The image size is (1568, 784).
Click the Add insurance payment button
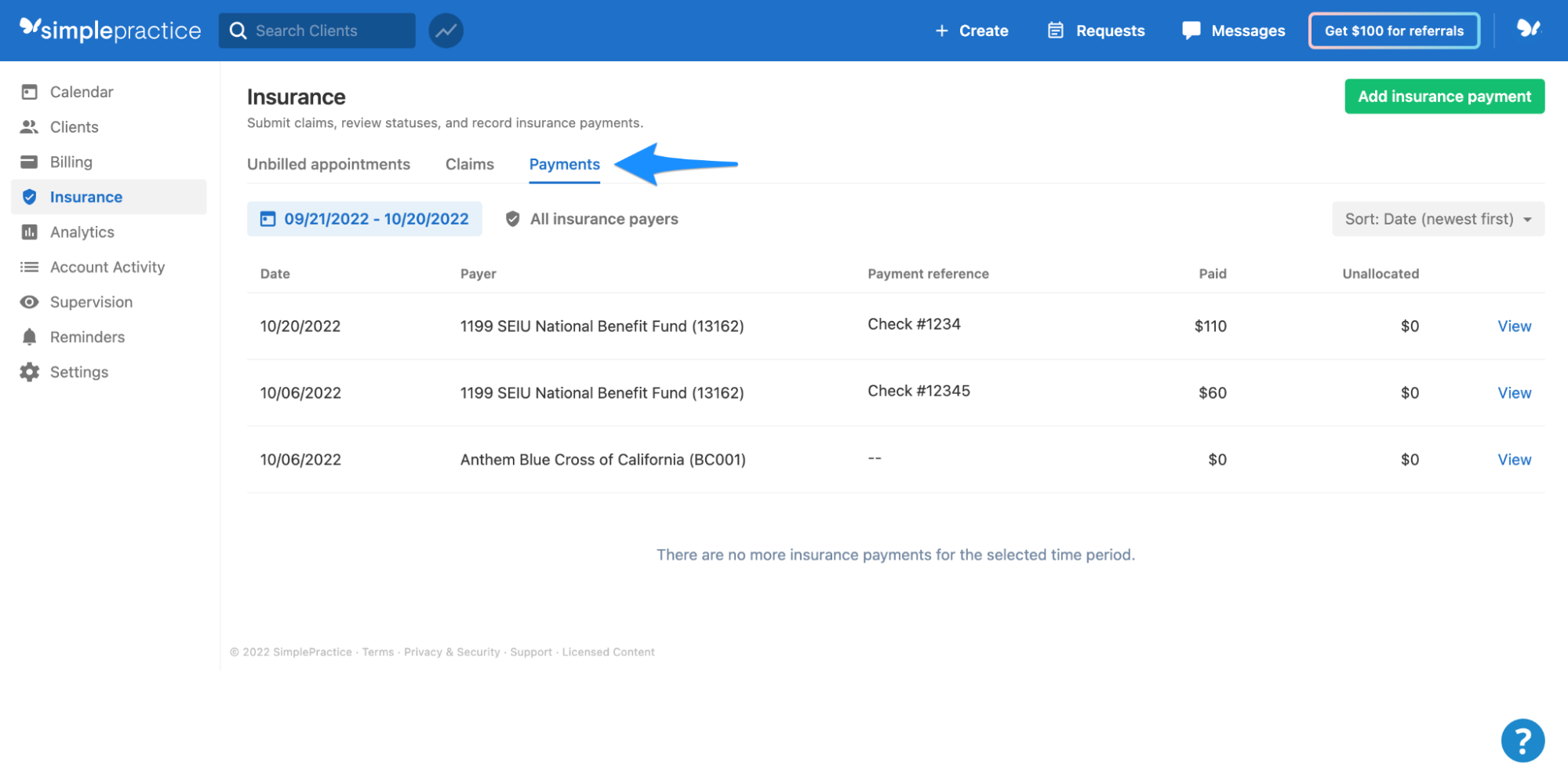[x=1444, y=96]
